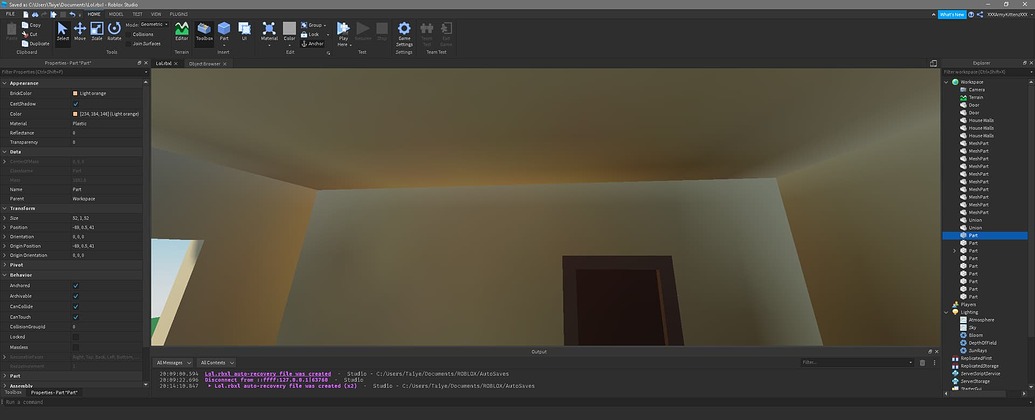Activate the Scale tool
Image resolution: width=1035 pixels, height=420 pixels.
(97, 31)
